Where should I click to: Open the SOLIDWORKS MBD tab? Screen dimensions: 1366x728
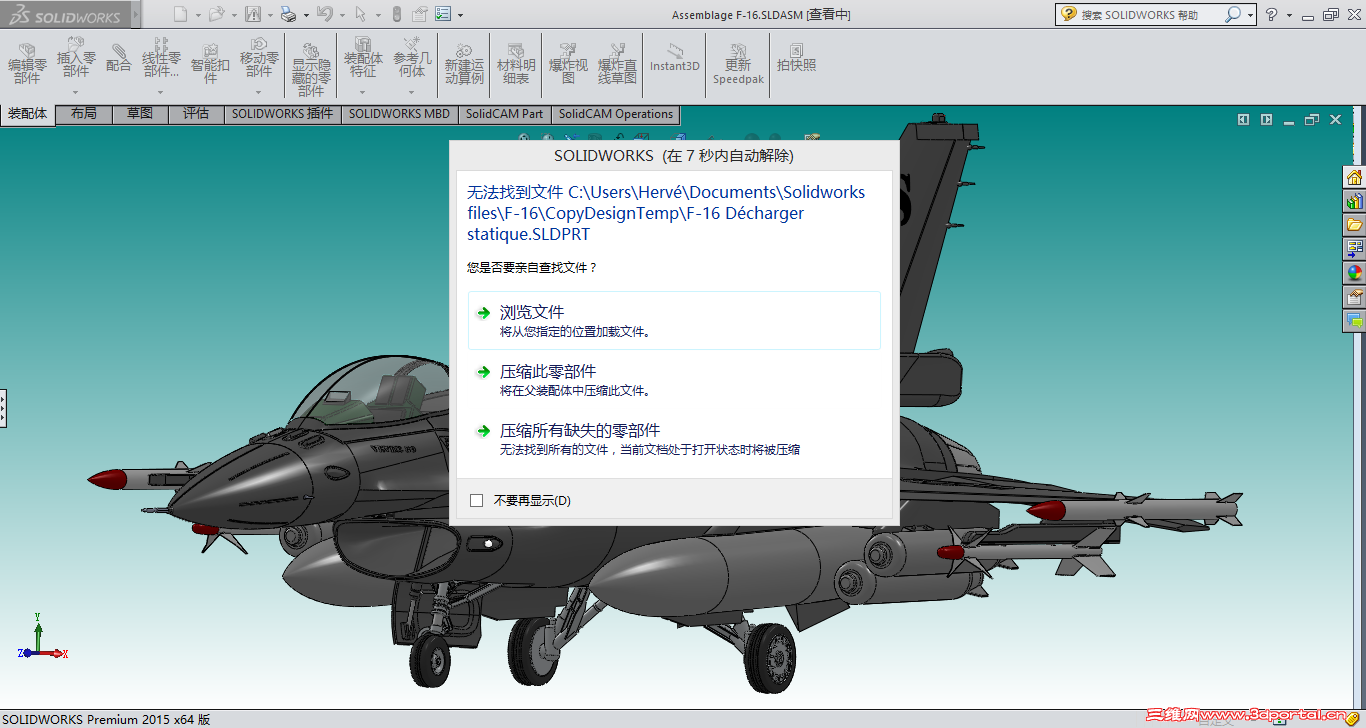tap(399, 114)
